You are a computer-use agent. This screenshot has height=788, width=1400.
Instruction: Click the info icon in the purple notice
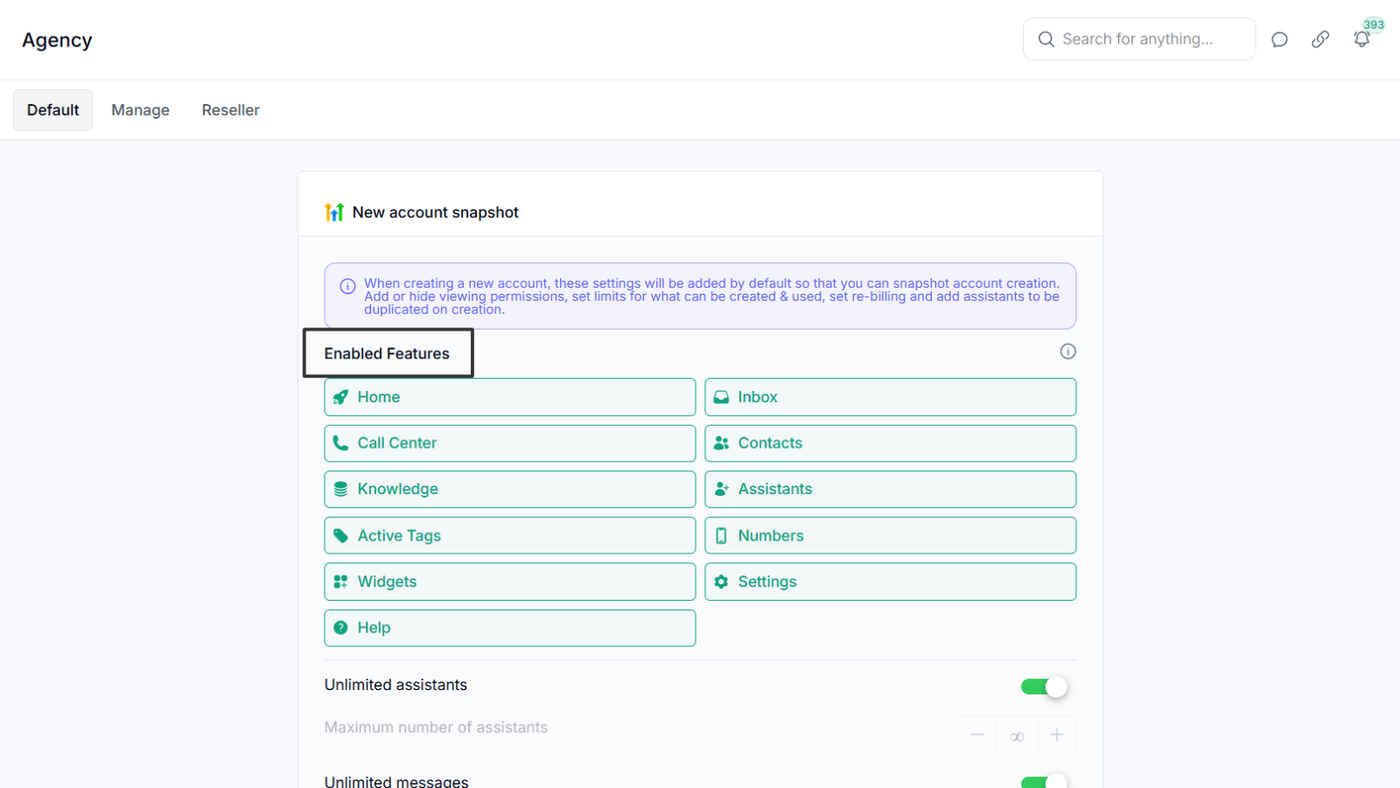click(347, 286)
